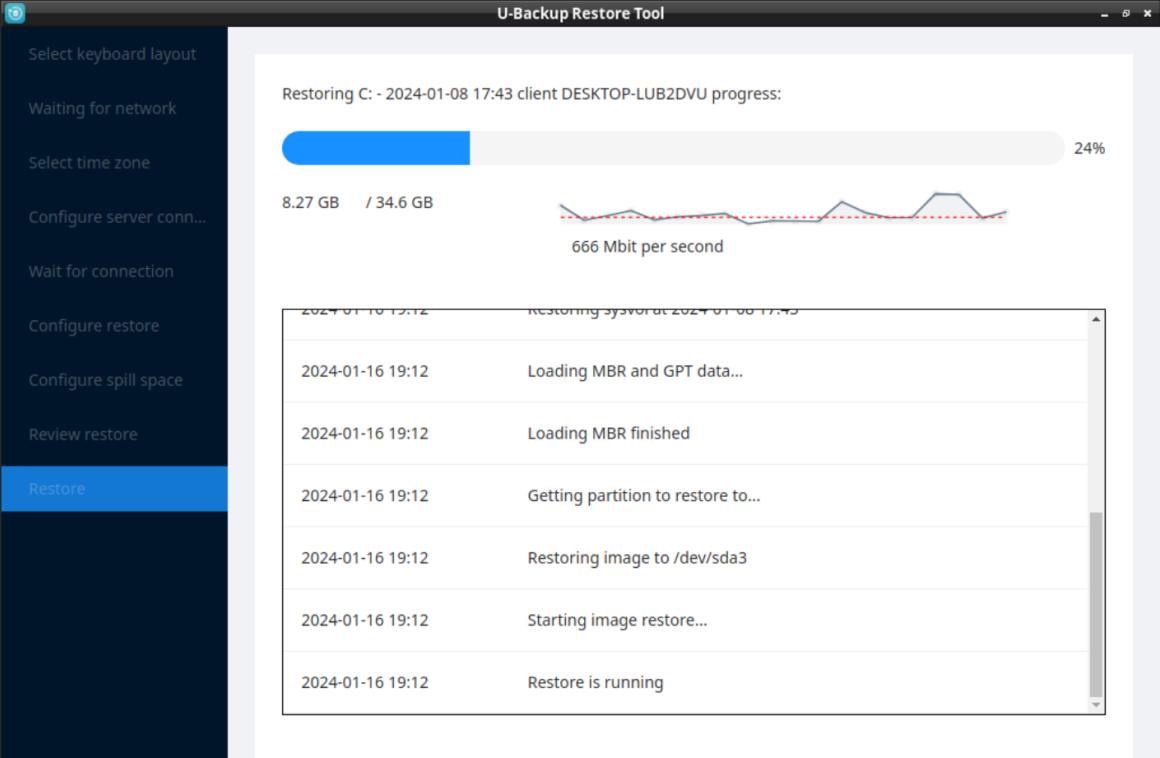
Task: Click the log scrollbar down arrow
Action: [1096, 705]
